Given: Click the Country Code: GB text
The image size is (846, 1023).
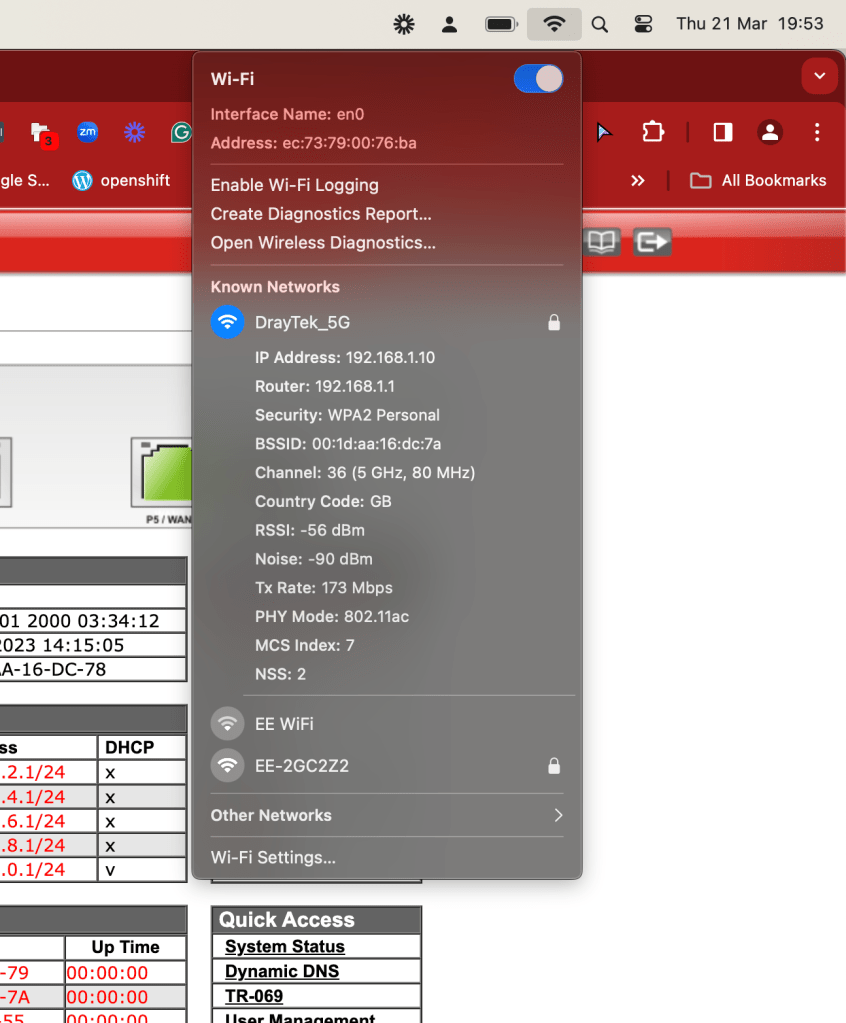Looking at the screenshot, I should click(323, 501).
